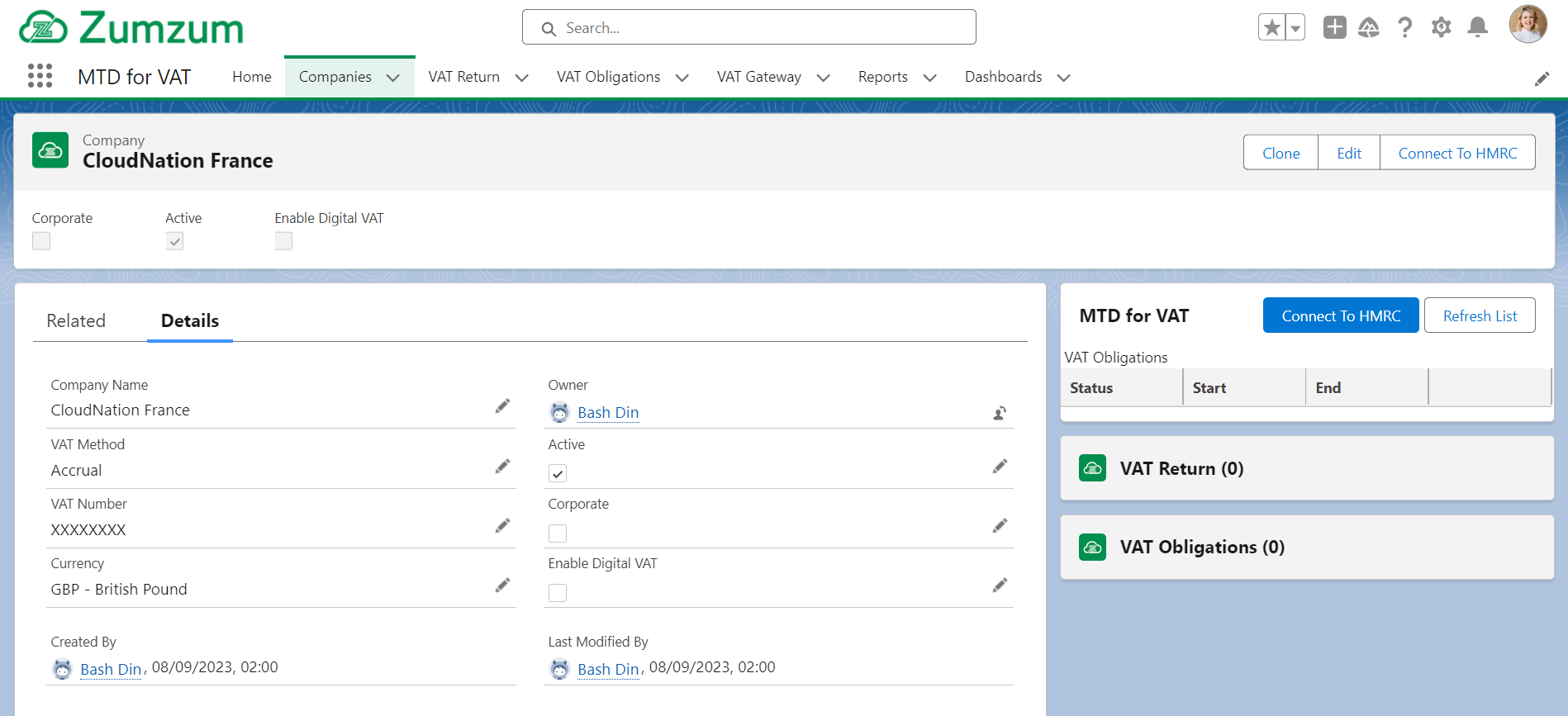
Task: Click the Favorites star icon
Action: pyautogui.click(x=1272, y=27)
